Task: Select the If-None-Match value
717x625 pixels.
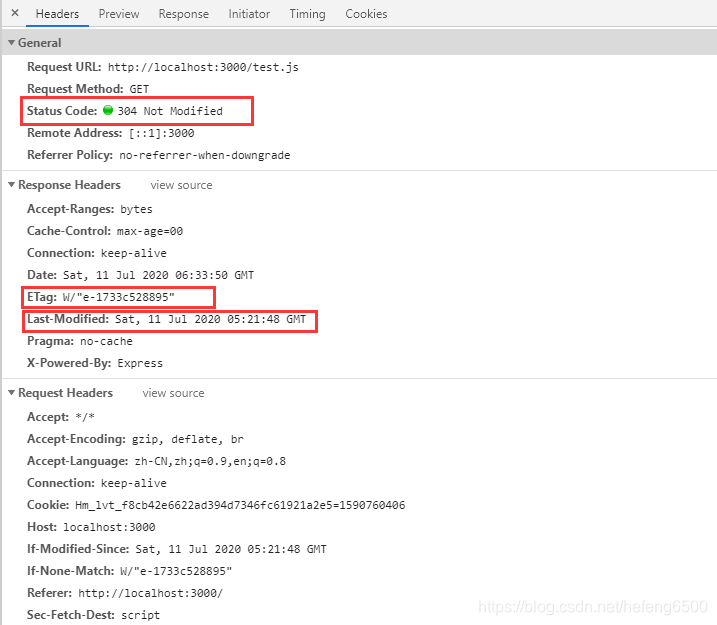Action: click(x=176, y=571)
